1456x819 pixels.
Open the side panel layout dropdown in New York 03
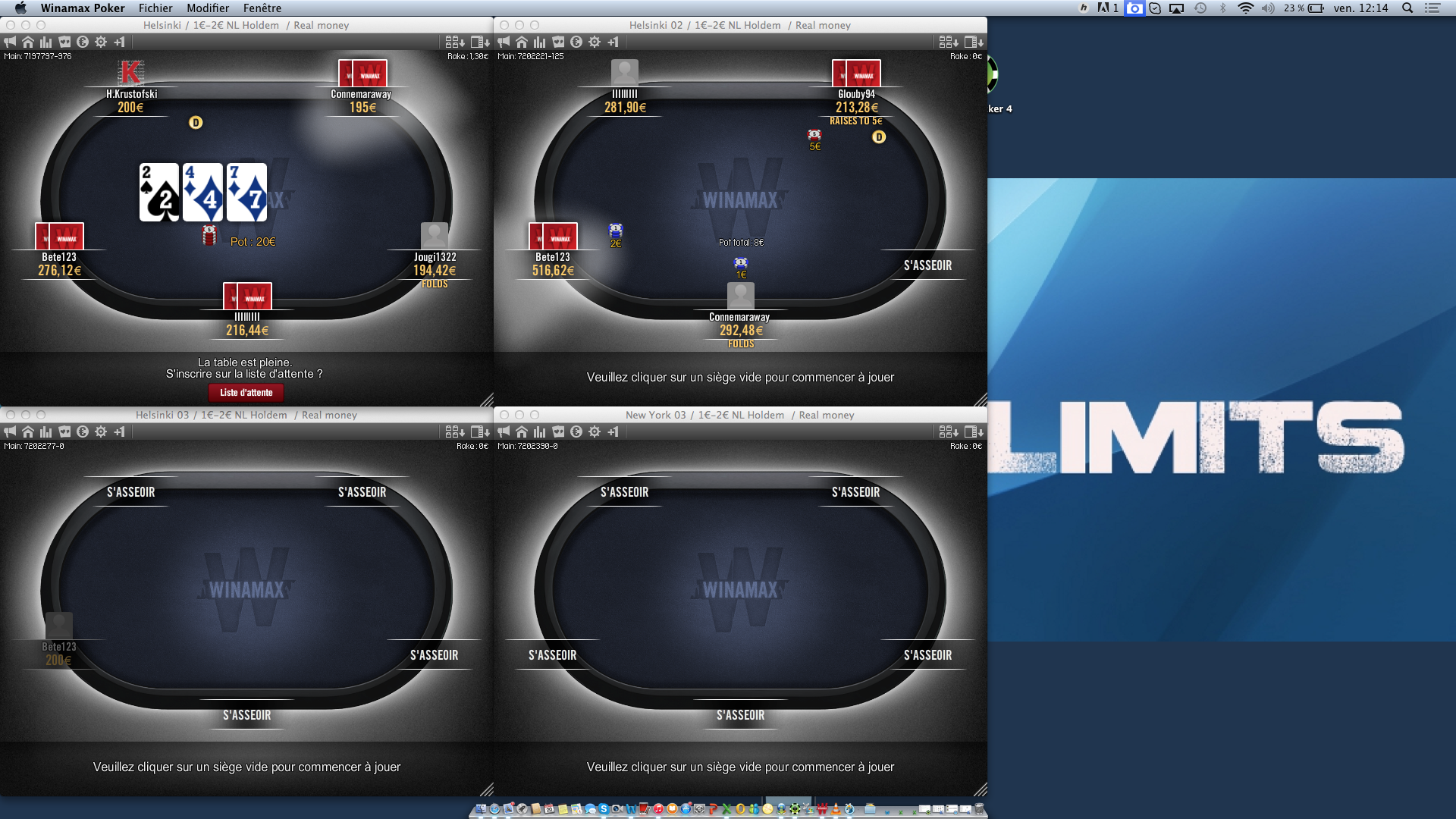tap(974, 431)
